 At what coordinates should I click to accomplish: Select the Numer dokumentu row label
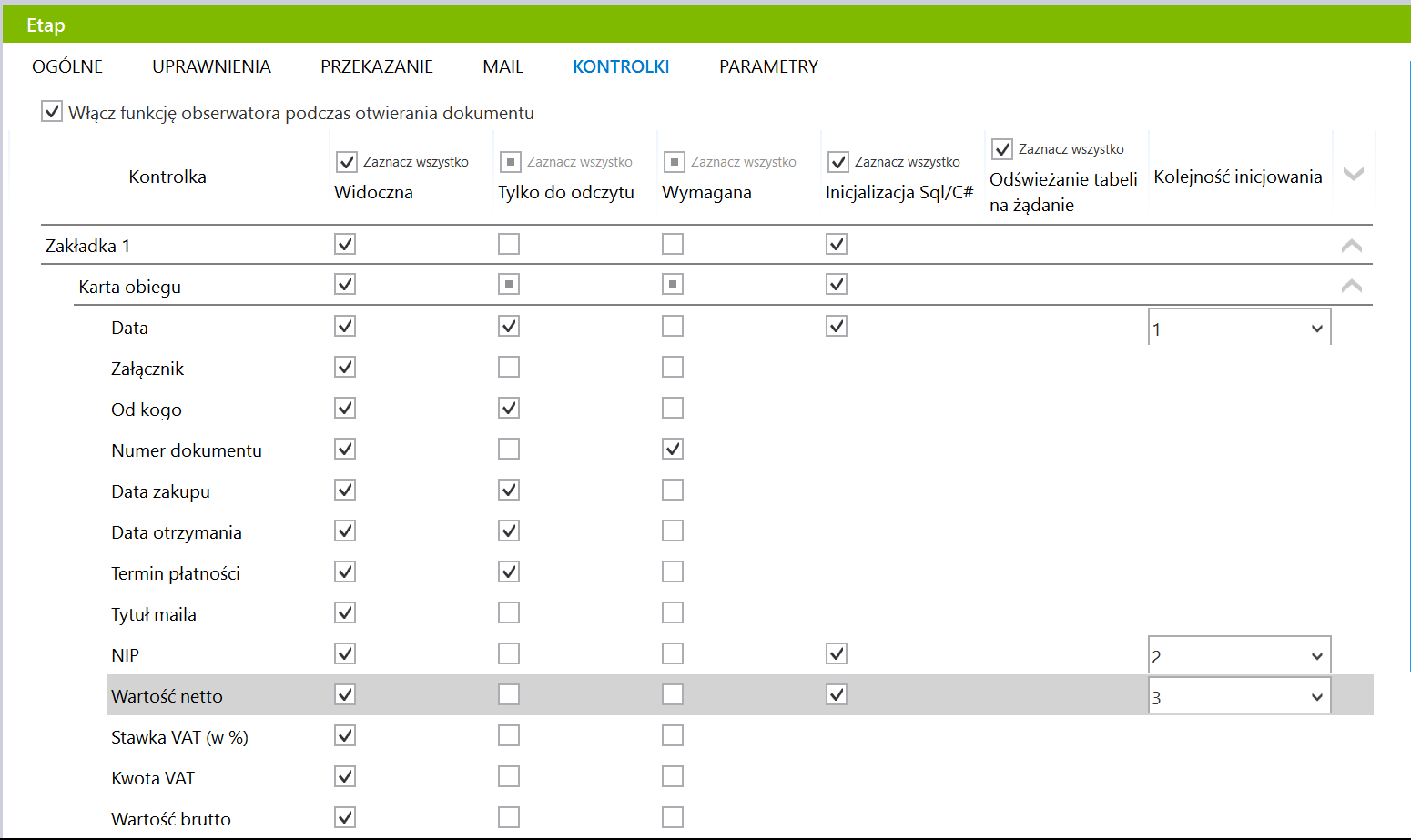(x=187, y=450)
